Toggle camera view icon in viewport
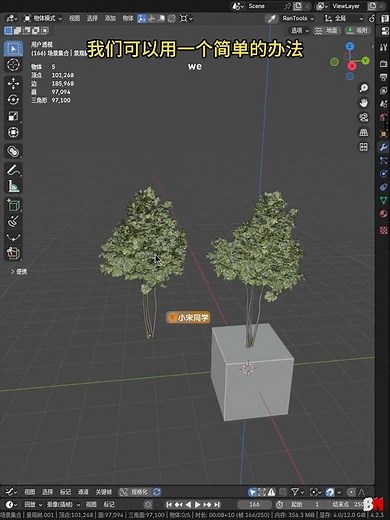The image size is (390, 520). [x=363, y=118]
